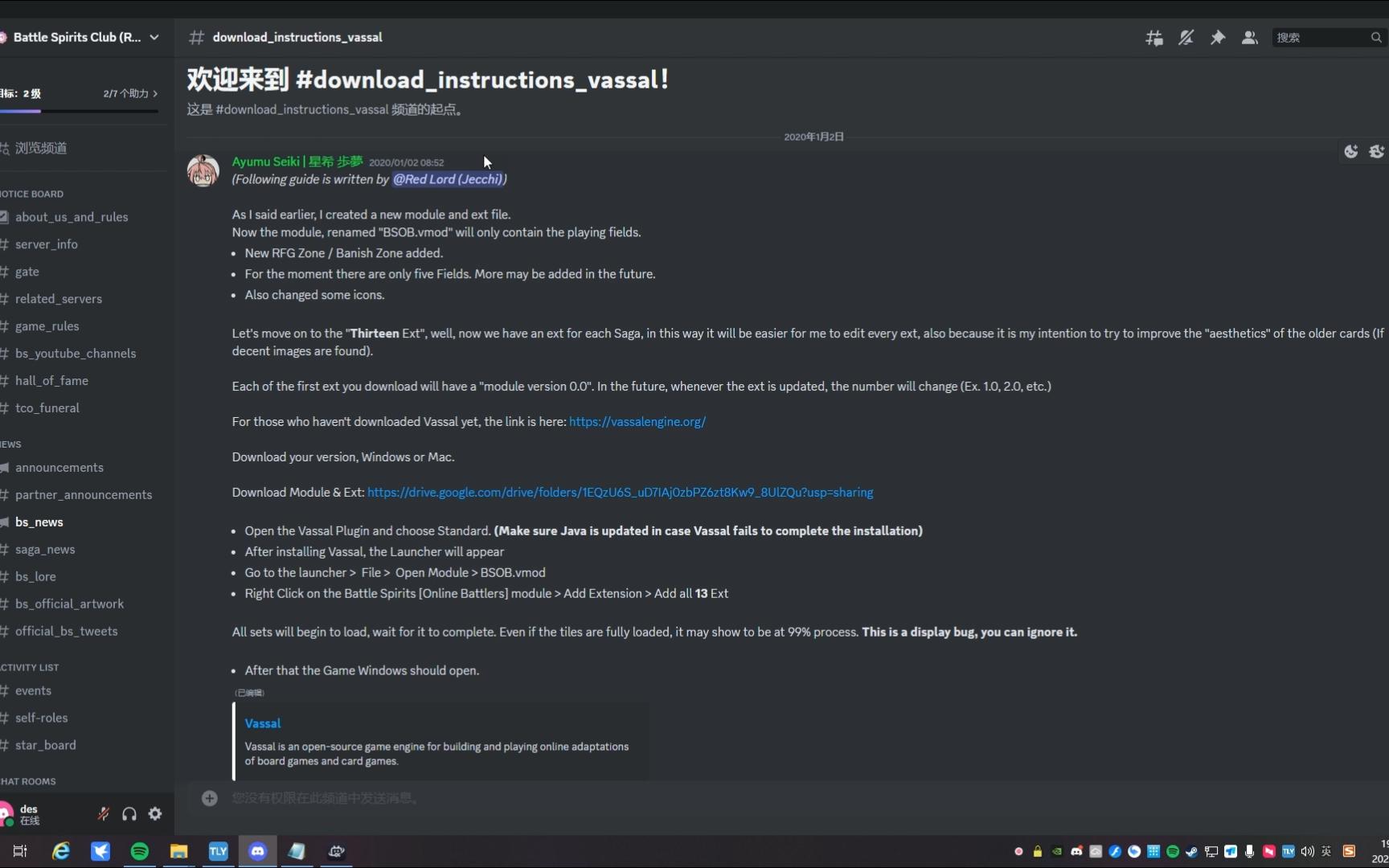Click the search magnifier icon
1389x868 pixels.
click(1376, 38)
